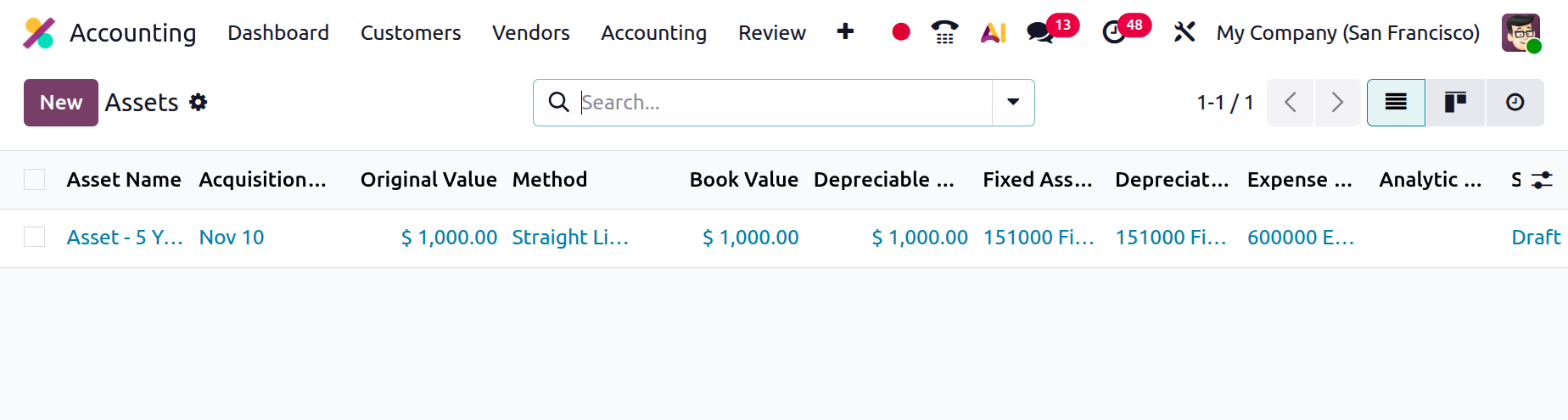The image size is (1568, 420).
Task: Open the AI assistant icon
Action: pos(993,33)
